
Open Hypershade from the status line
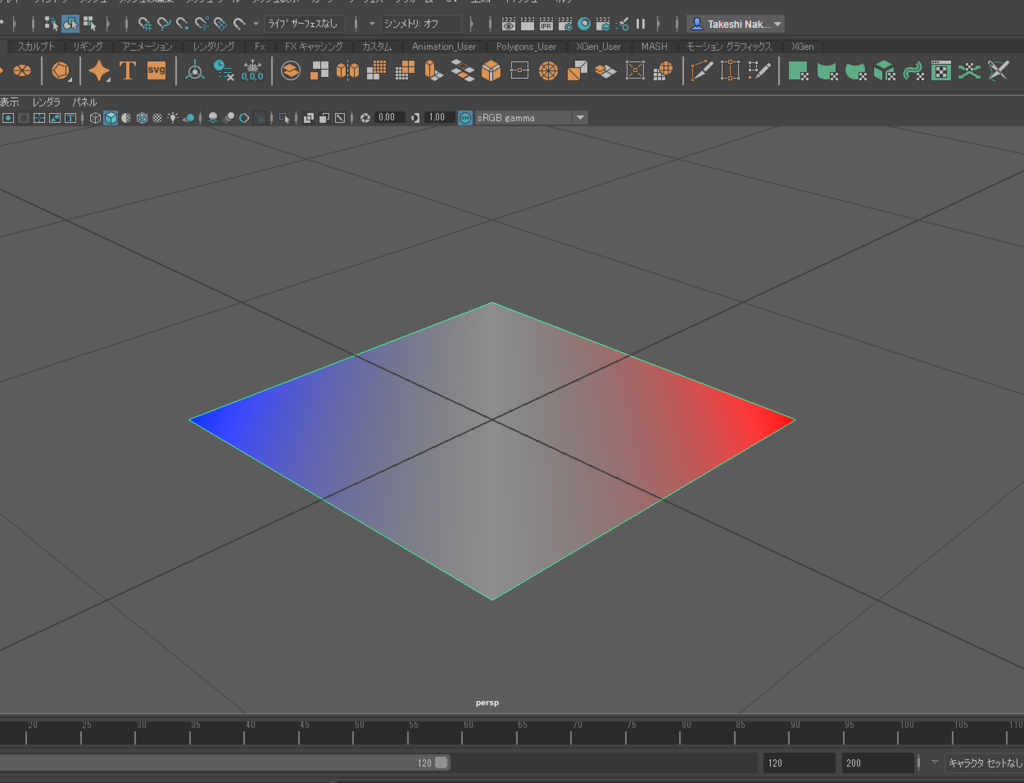(x=584, y=24)
